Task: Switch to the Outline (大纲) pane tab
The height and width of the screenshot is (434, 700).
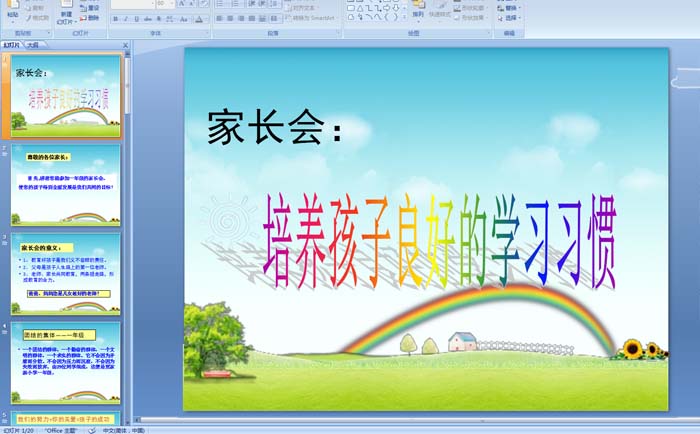Action: point(33,45)
